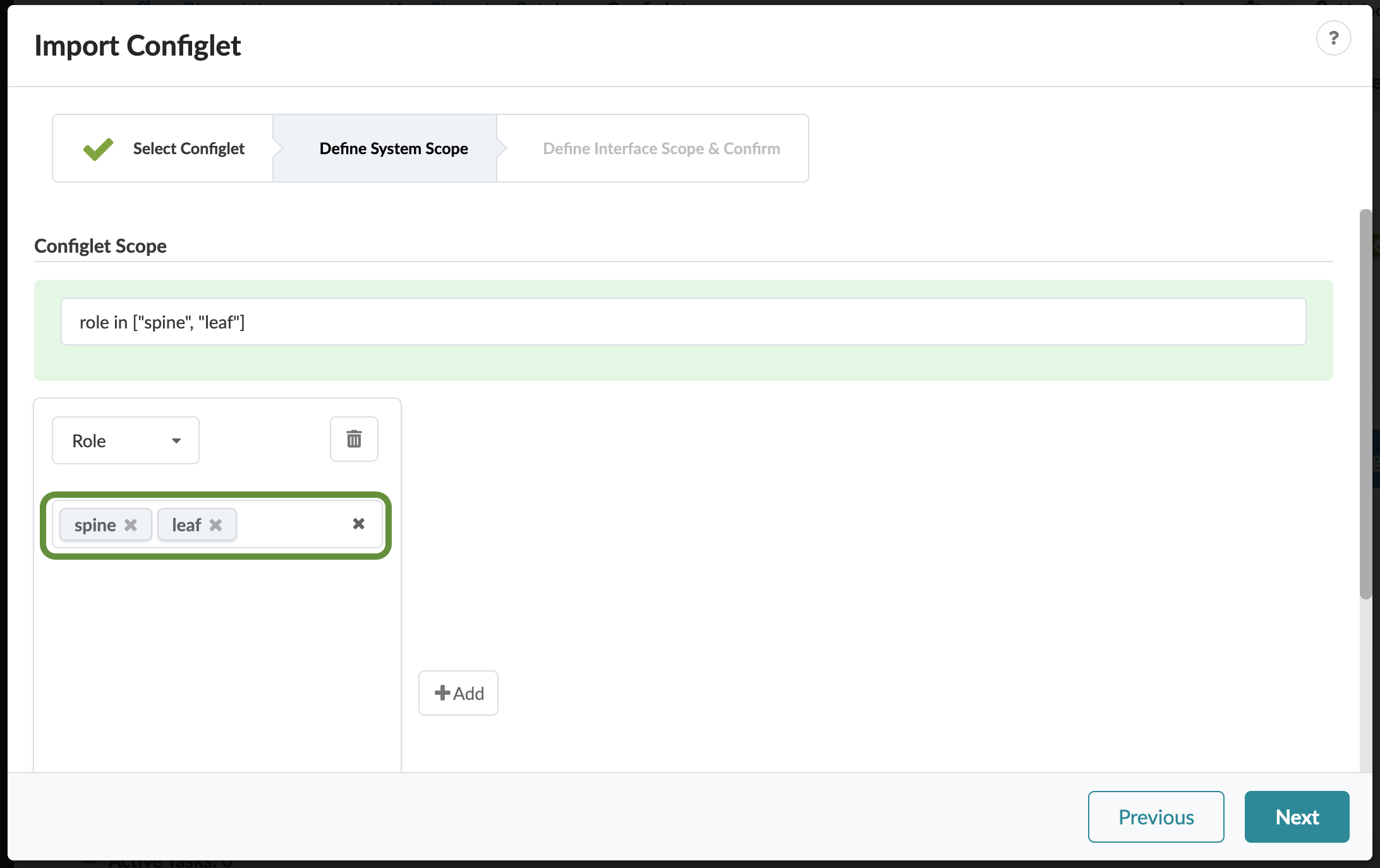
Task: Open the Role dropdown
Action: 126,440
